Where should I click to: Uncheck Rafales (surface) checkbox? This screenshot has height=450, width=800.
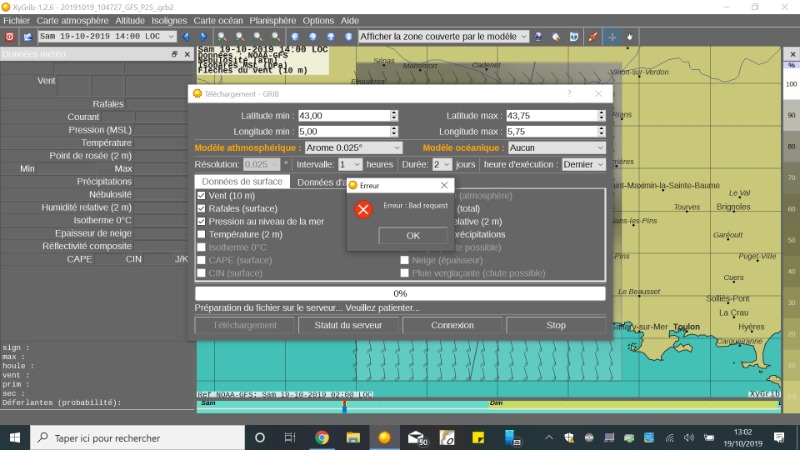[x=202, y=208]
